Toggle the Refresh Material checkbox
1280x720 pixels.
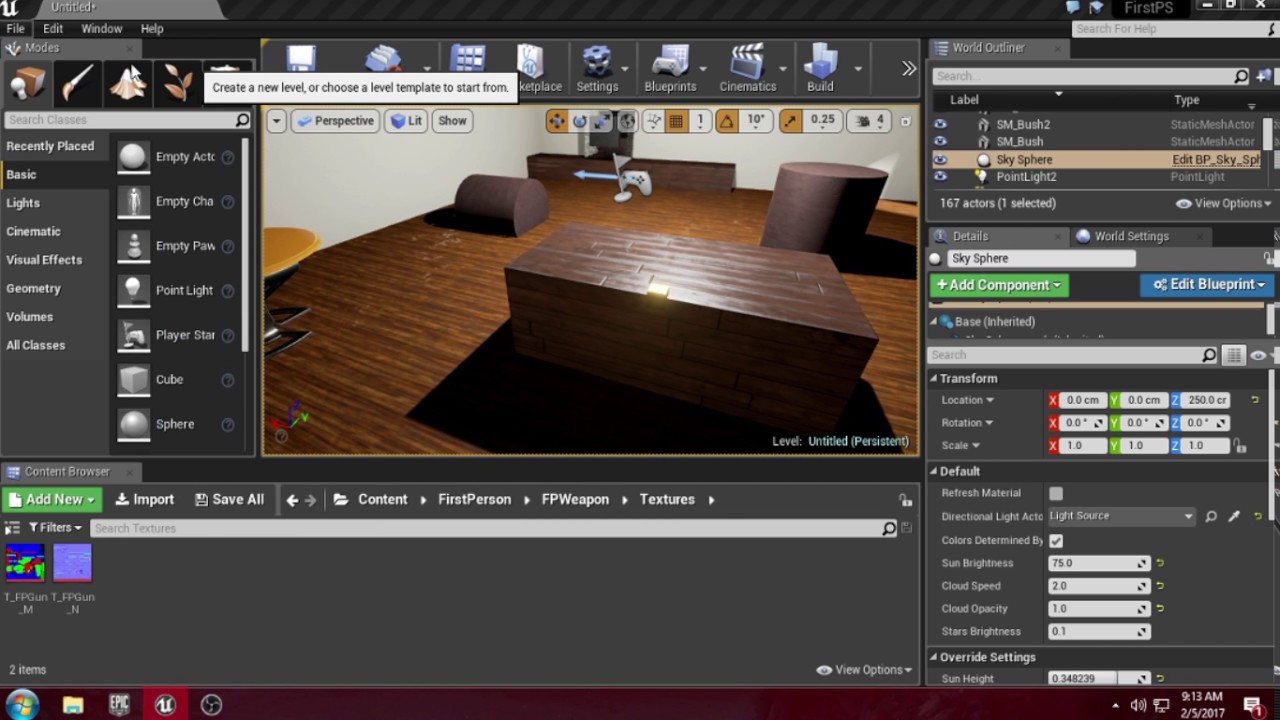point(1056,493)
